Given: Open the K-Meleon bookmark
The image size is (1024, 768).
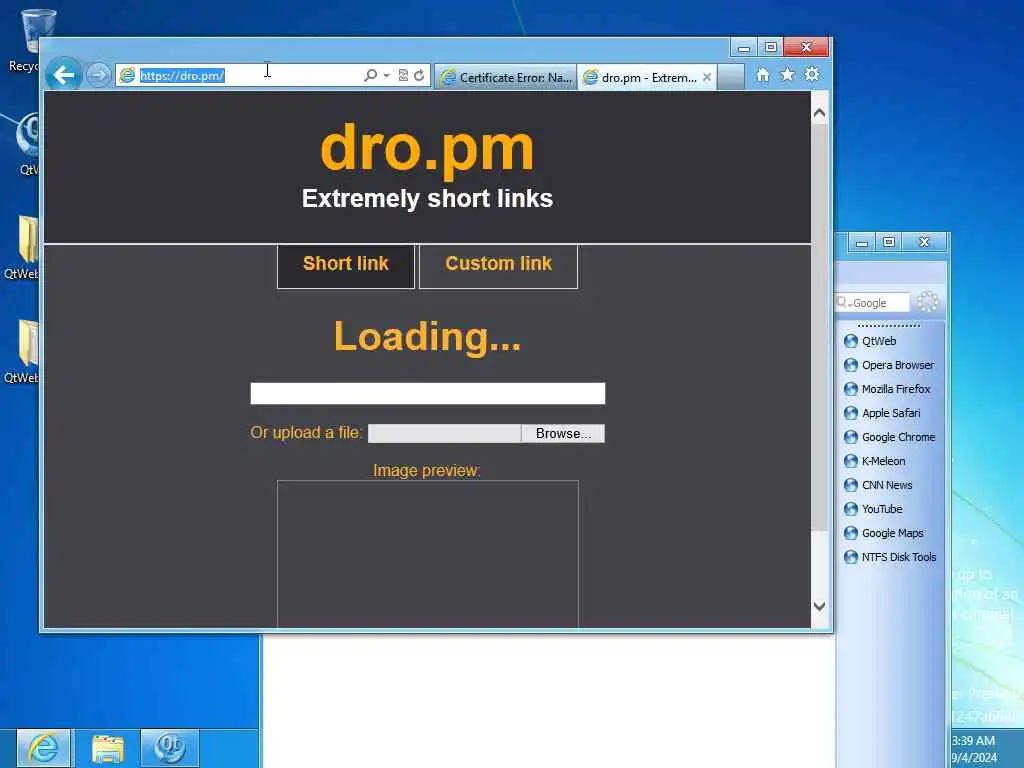Looking at the screenshot, I should click(883, 461).
